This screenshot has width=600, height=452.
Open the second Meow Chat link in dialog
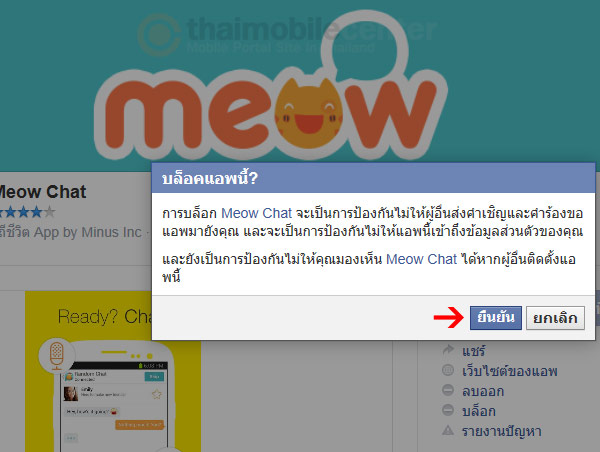pos(421,259)
